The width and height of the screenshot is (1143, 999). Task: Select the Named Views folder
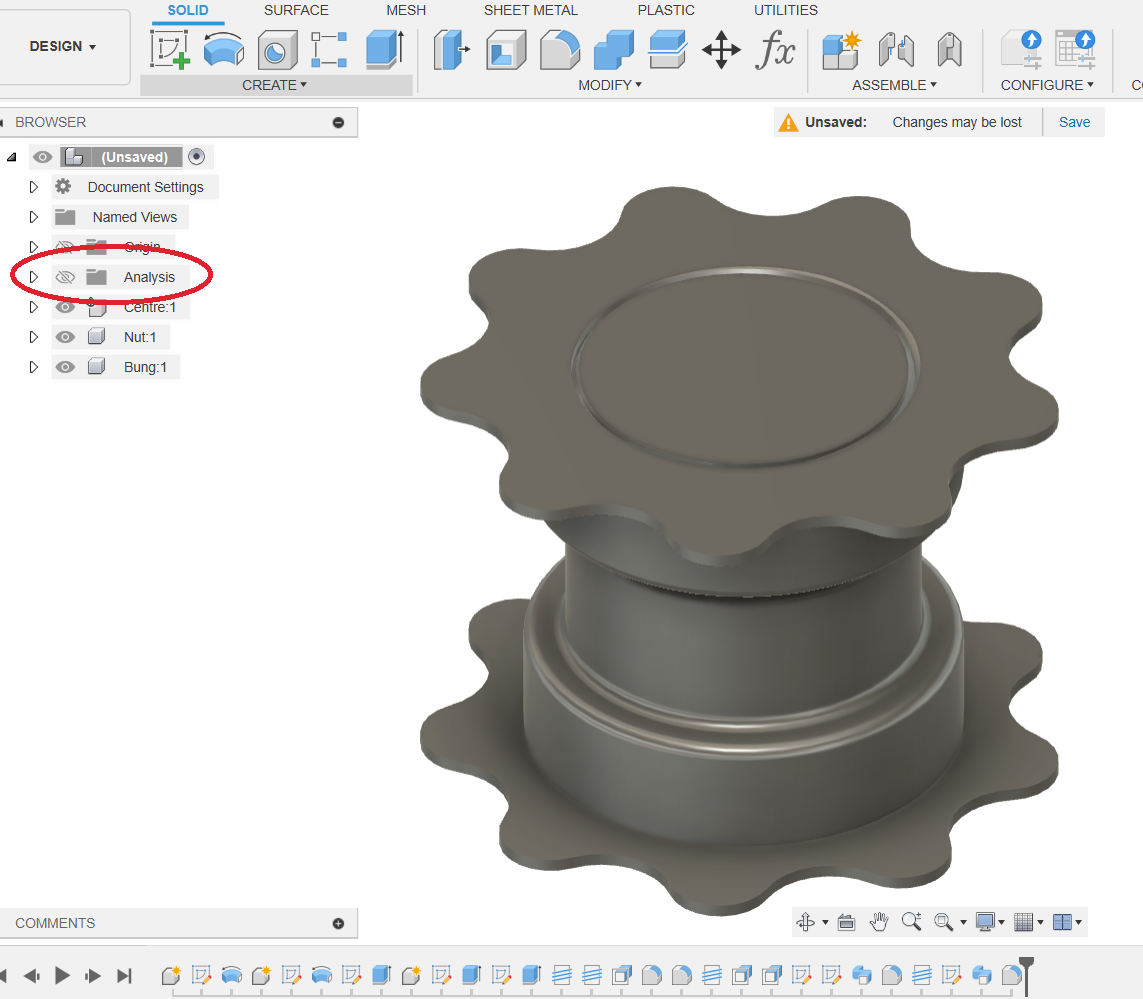pos(134,217)
